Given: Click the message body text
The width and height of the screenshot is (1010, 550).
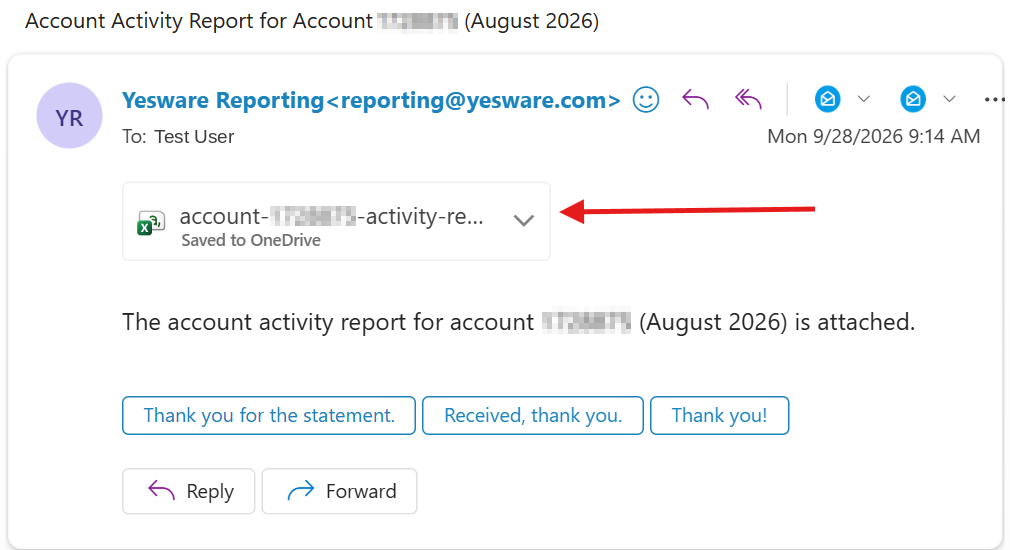Looking at the screenshot, I should coord(519,322).
